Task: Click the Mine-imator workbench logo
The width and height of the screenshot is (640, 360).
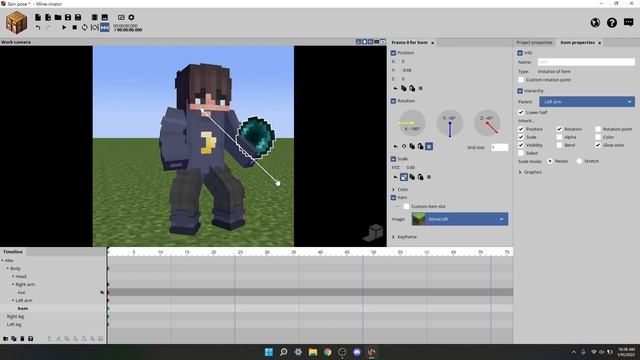Action: [16, 22]
